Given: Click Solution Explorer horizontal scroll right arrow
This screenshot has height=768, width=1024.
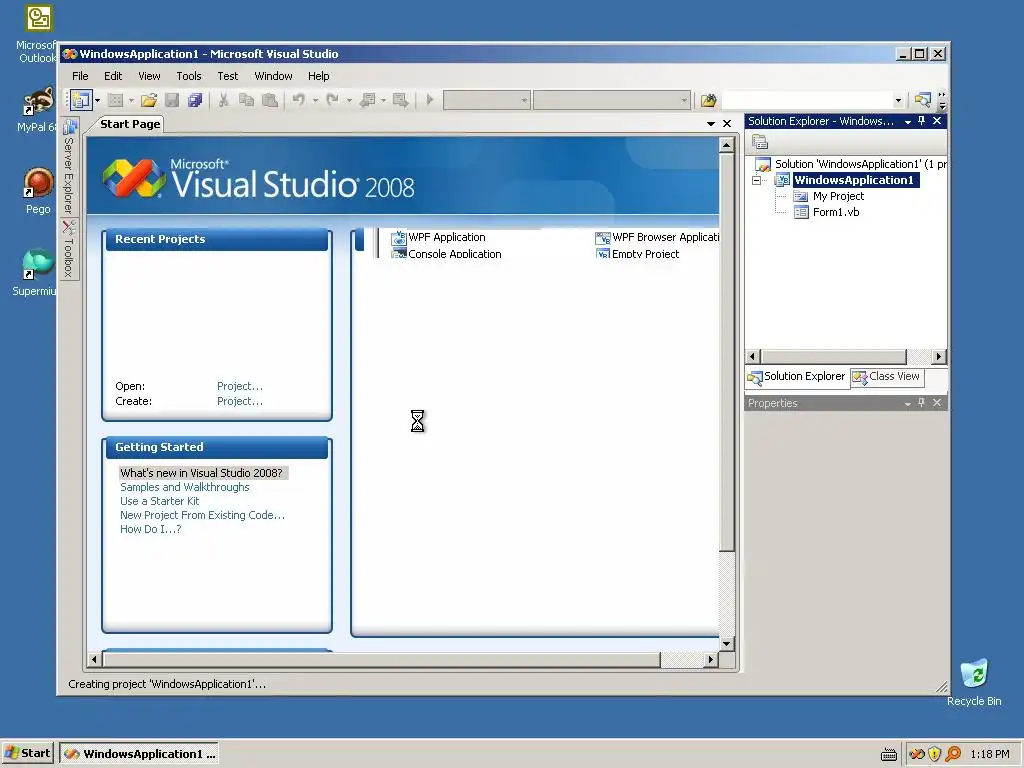Looking at the screenshot, I should click(x=939, y=357).
